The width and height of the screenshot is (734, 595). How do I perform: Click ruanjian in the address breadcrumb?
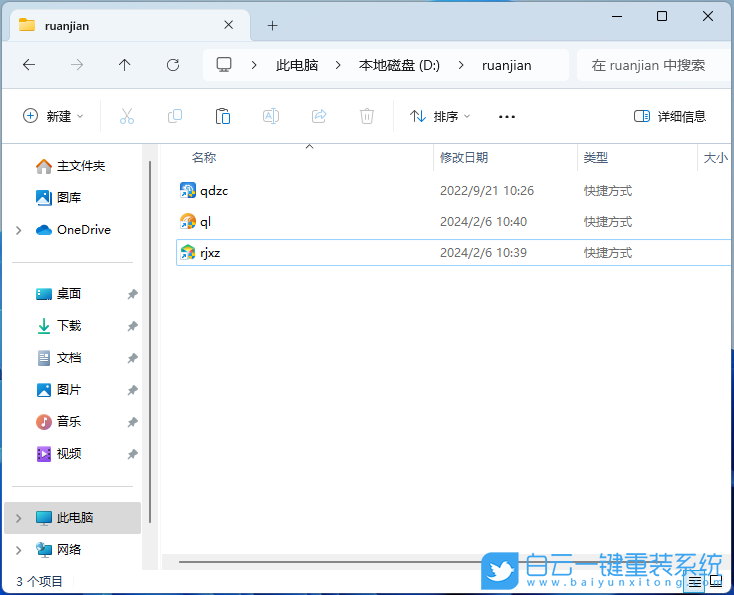point(506,65)
